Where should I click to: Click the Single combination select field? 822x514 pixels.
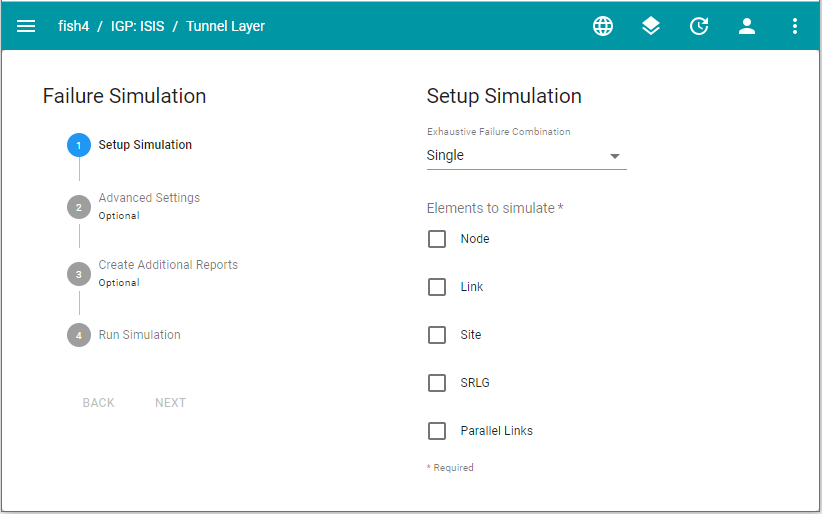coord(515,156)
